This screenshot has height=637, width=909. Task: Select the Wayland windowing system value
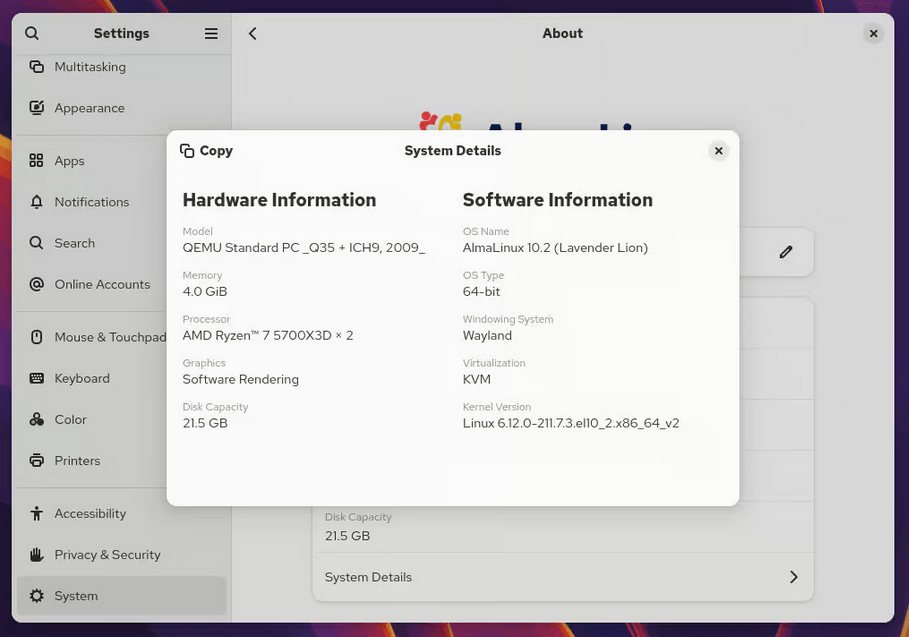[487, 336]
